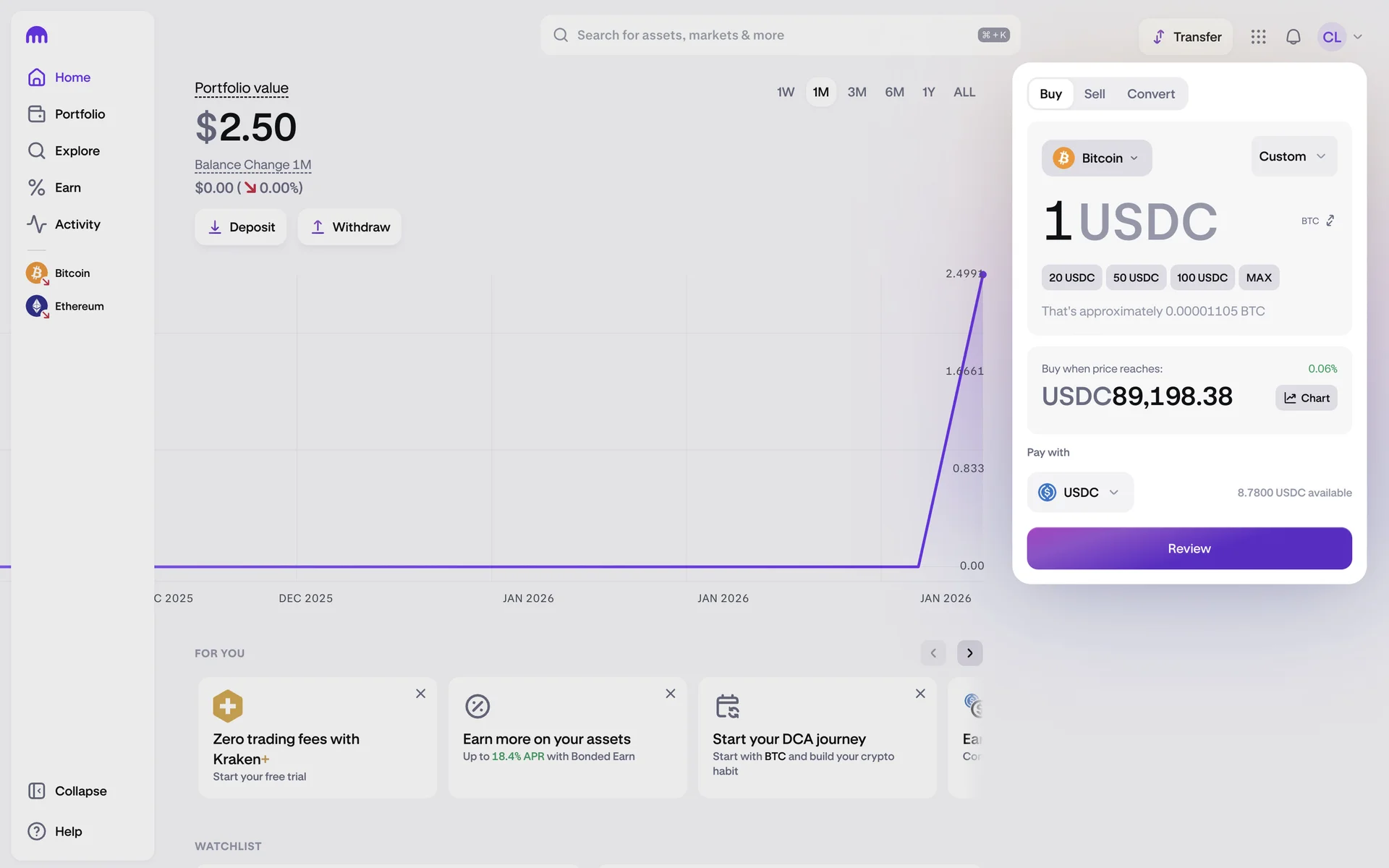Expand the Bitcoin asset dropdown
1389x868 pixels.
(x=1096, y=158)
